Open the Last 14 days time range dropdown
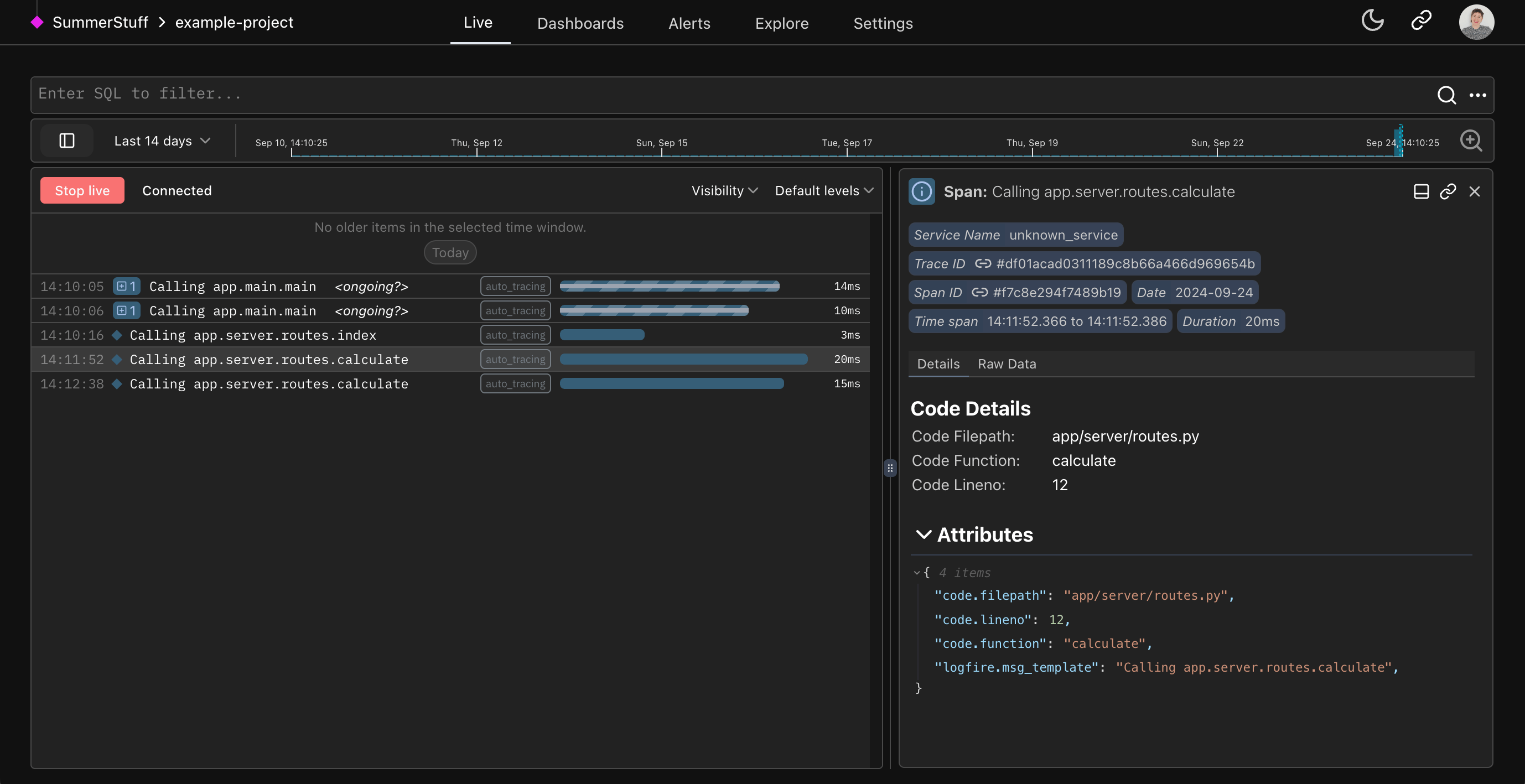The image size is (1525, 784). pos(161,141)
